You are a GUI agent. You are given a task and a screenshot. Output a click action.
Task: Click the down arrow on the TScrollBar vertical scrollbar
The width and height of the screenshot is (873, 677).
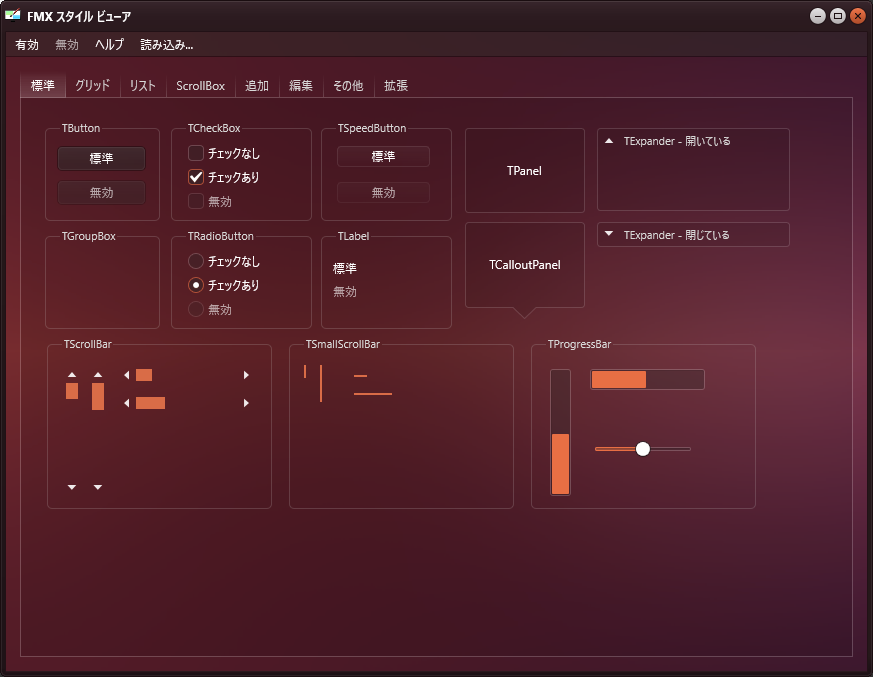71,486
